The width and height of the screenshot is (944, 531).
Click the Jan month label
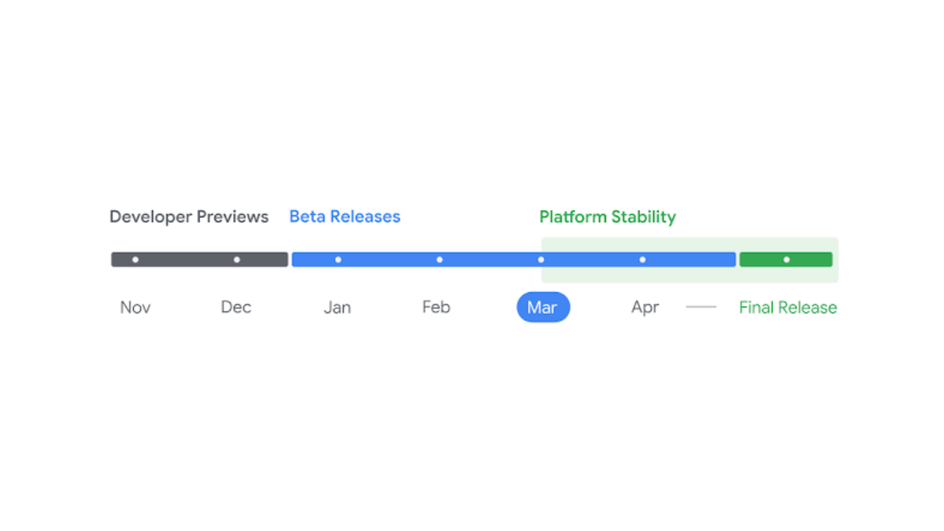337,308
